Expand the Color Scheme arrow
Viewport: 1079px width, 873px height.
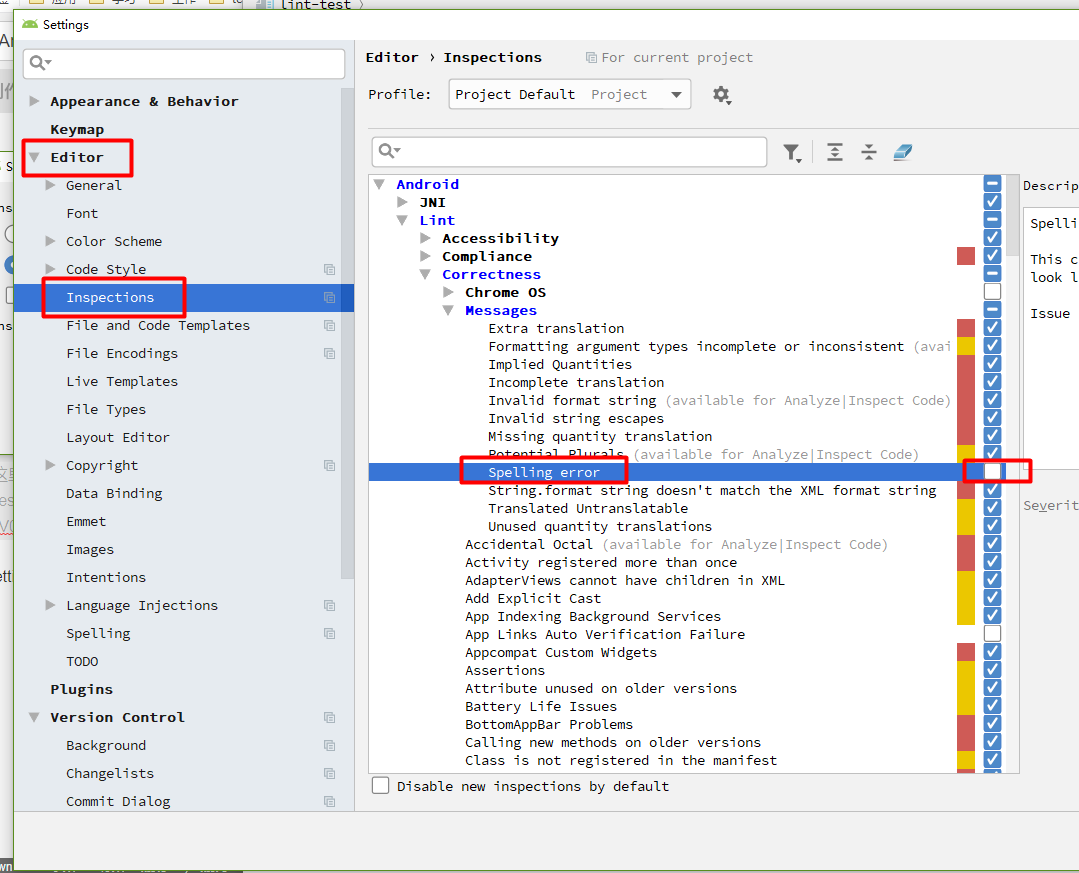coord(50,241)
